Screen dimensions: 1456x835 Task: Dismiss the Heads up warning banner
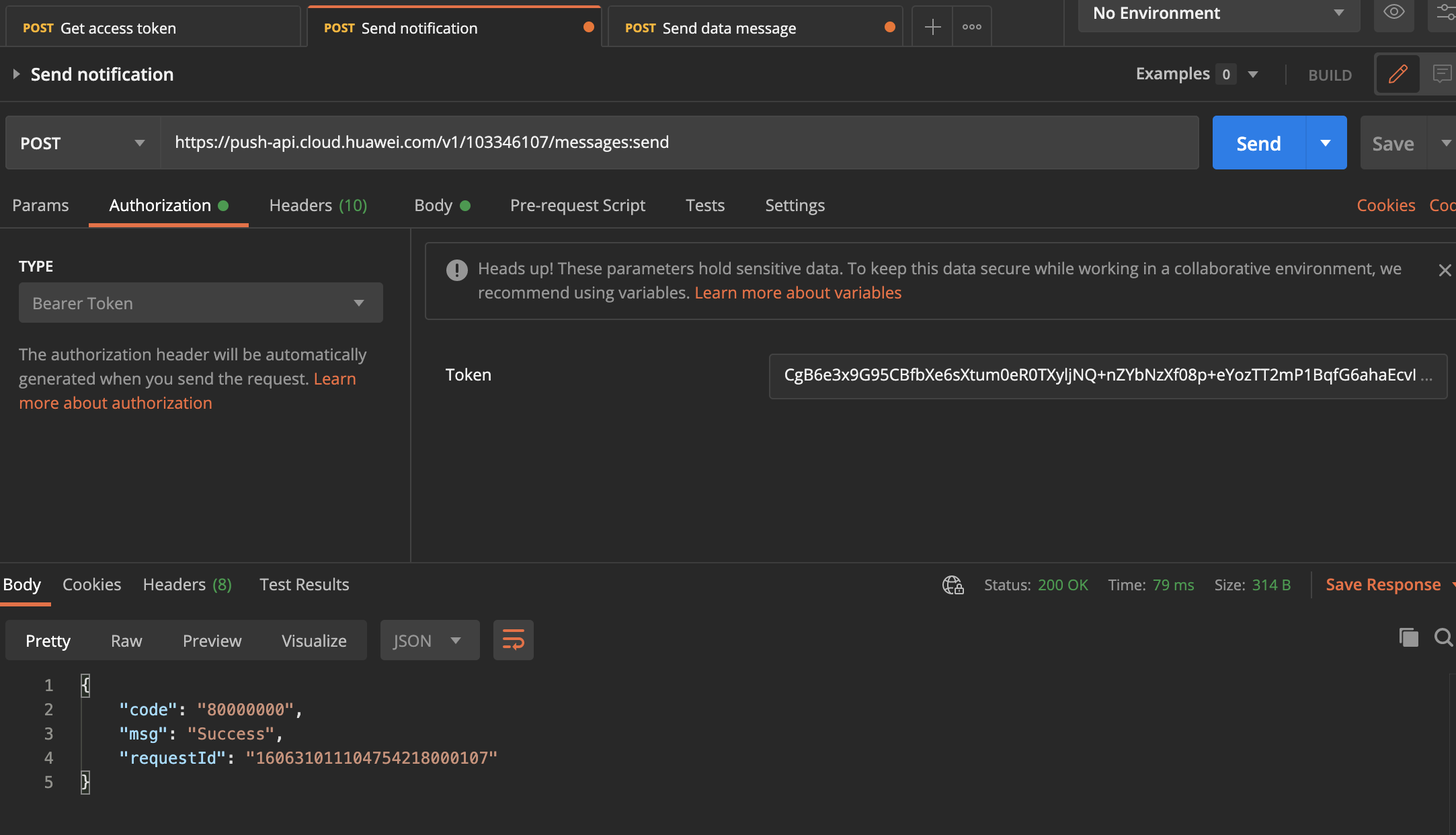point(1445,270)
